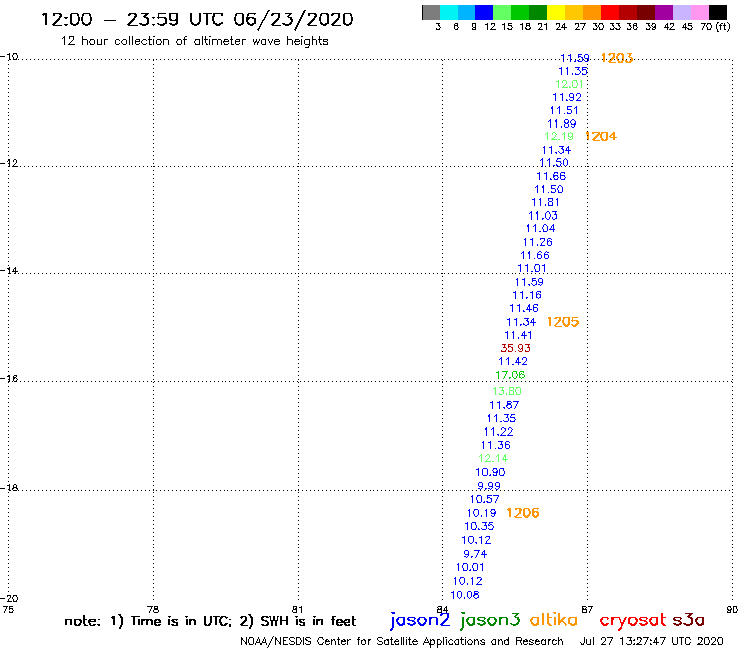The height and width of the screenshot is (650, 740).
Task: Click the yellow swatch in the color scale
Action: tap(556, 12)
